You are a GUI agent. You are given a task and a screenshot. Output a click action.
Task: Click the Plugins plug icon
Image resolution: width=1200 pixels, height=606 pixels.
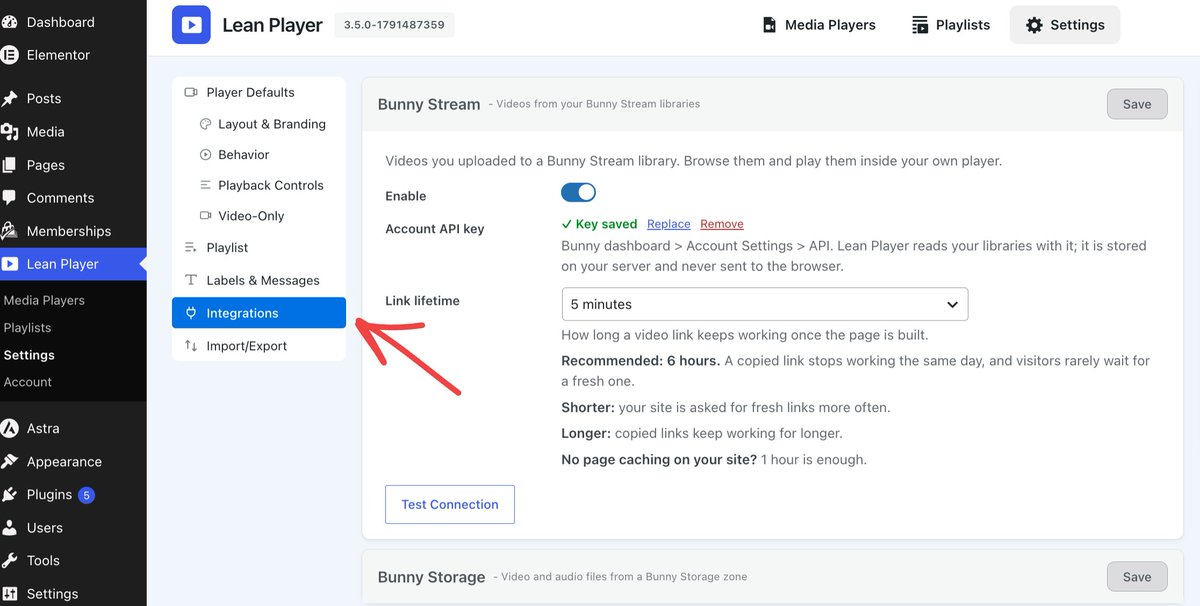pyautogui.click(x=10, y=494)
